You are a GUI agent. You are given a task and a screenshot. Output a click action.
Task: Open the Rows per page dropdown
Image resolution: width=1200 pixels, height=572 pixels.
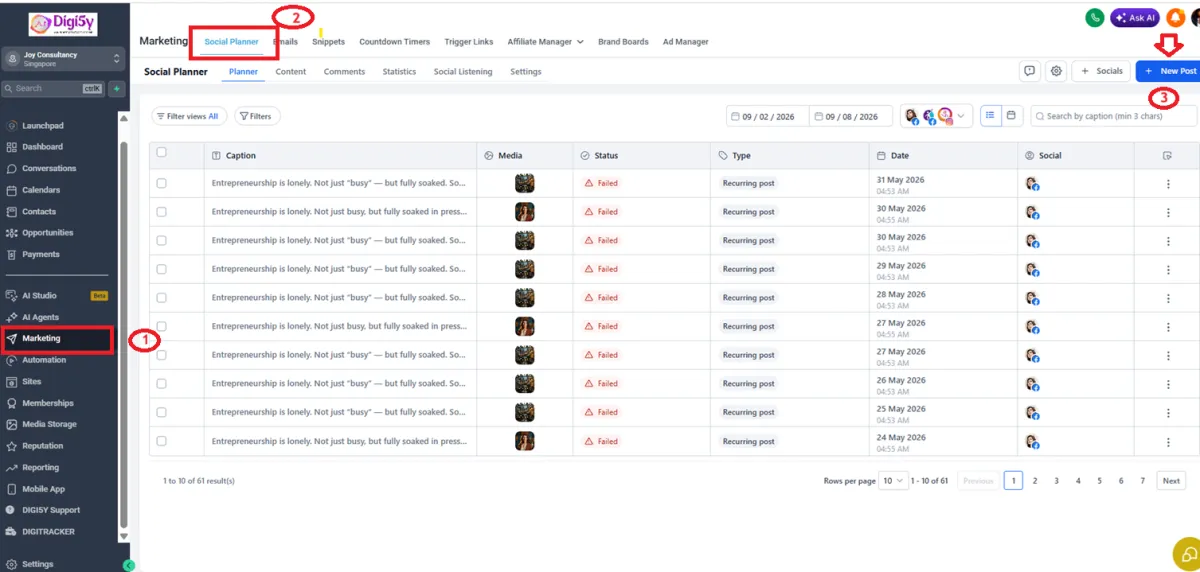[893, 480]
